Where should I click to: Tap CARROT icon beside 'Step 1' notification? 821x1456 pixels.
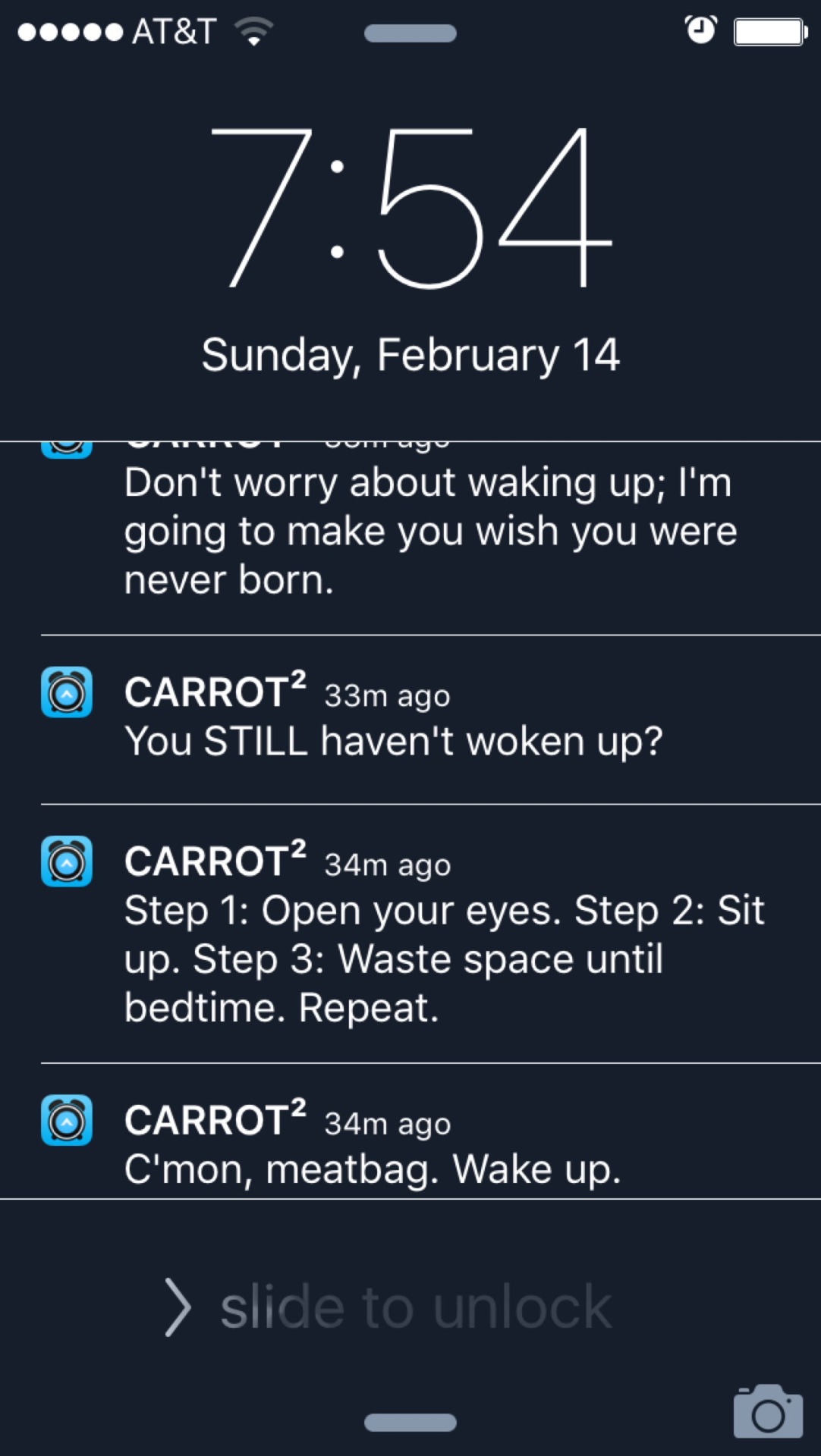coord(67,861)
